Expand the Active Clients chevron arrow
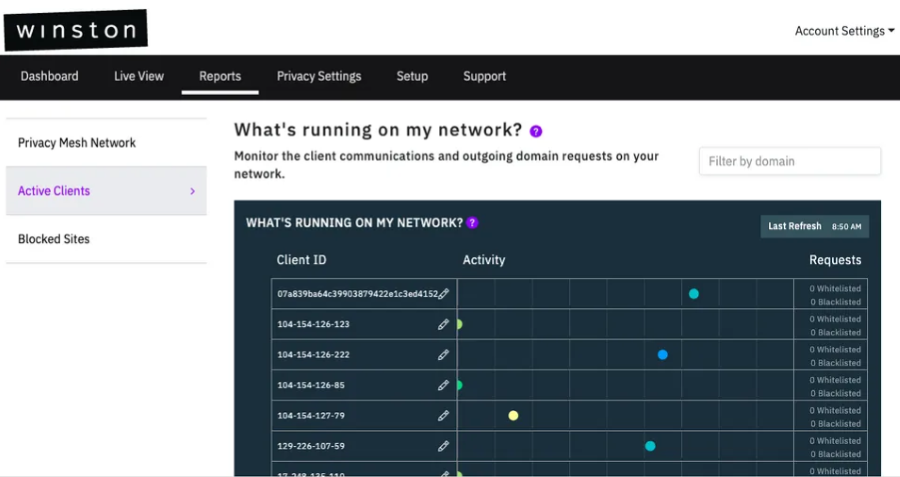Screen dimensions: 900x477 tap(192, 191)
